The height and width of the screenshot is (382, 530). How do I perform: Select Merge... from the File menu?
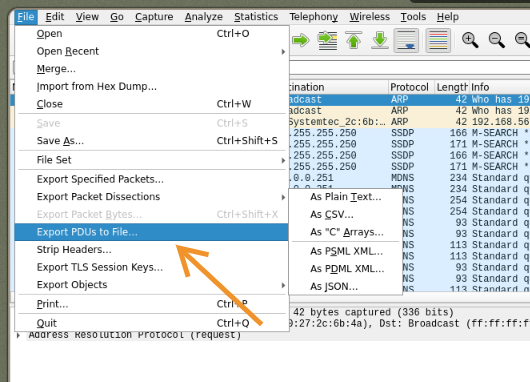pyautogui.click(x=152, y=69)
